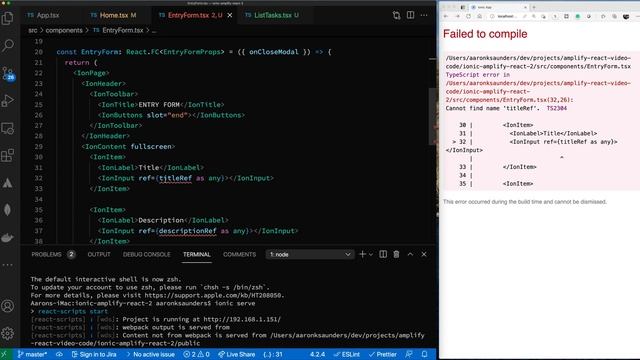Open notifications bell in status bar

[x=424, y=354]
